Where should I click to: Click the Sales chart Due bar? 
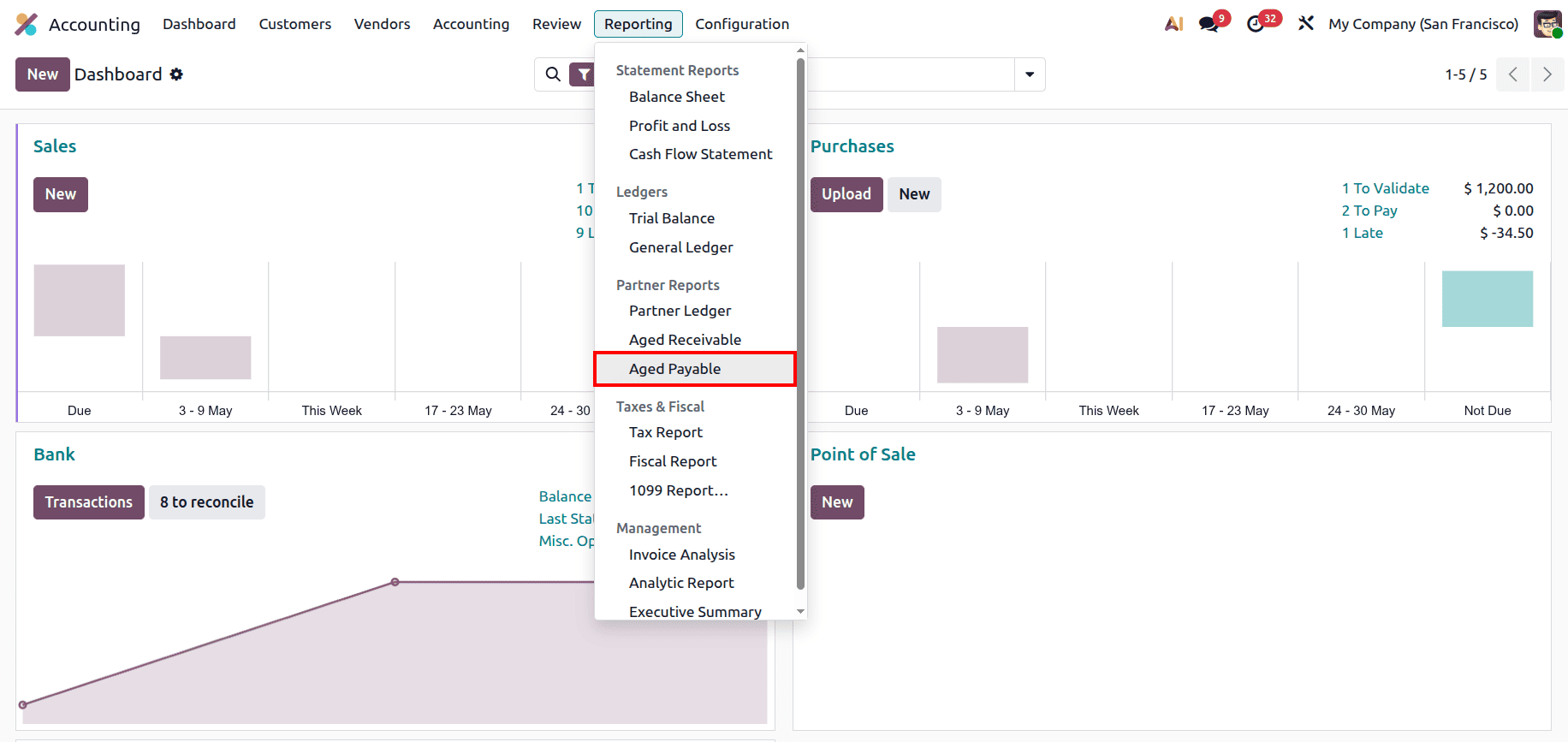[x=80, y=300]
